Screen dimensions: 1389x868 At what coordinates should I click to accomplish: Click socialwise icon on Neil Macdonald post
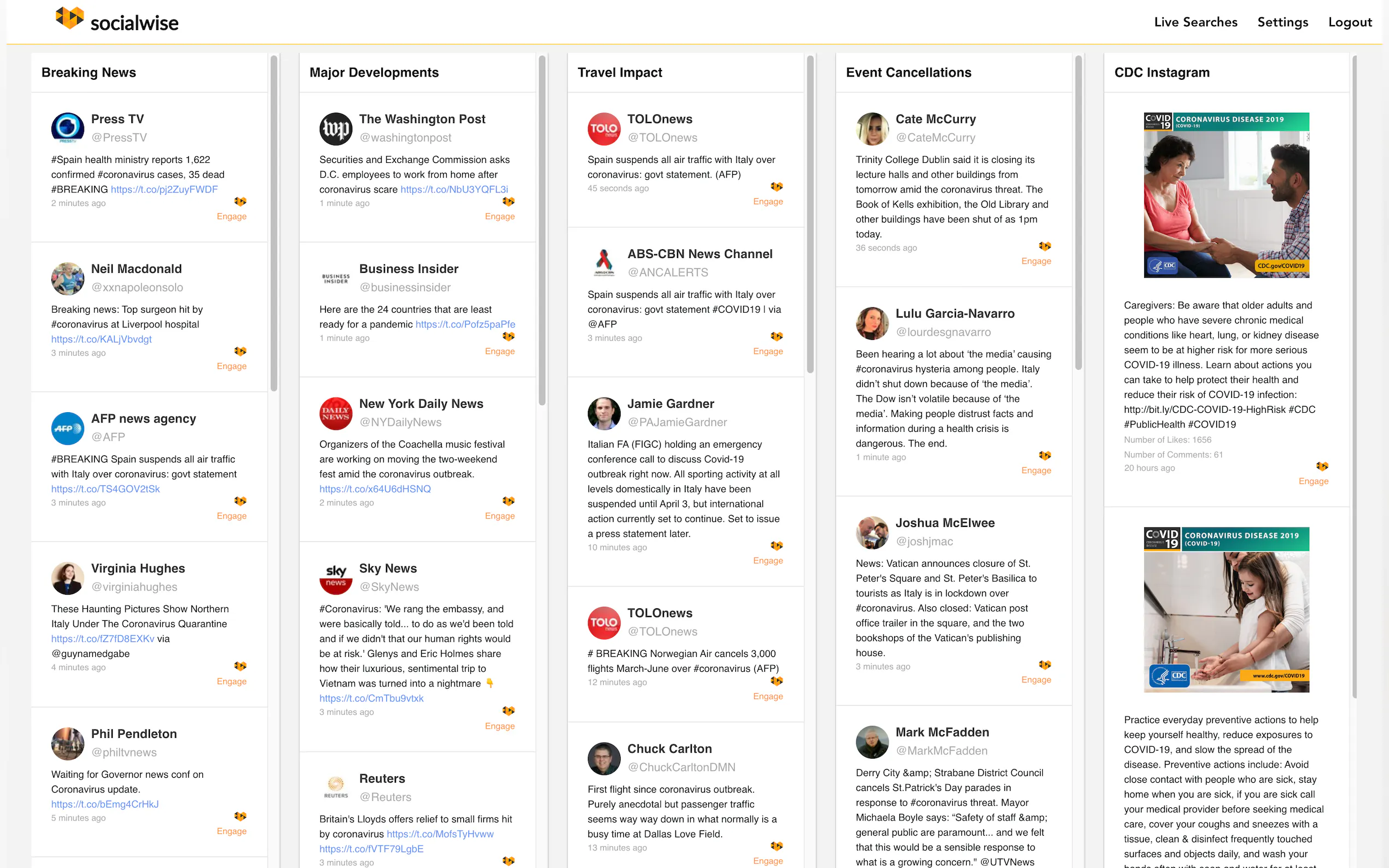point(240,351)
